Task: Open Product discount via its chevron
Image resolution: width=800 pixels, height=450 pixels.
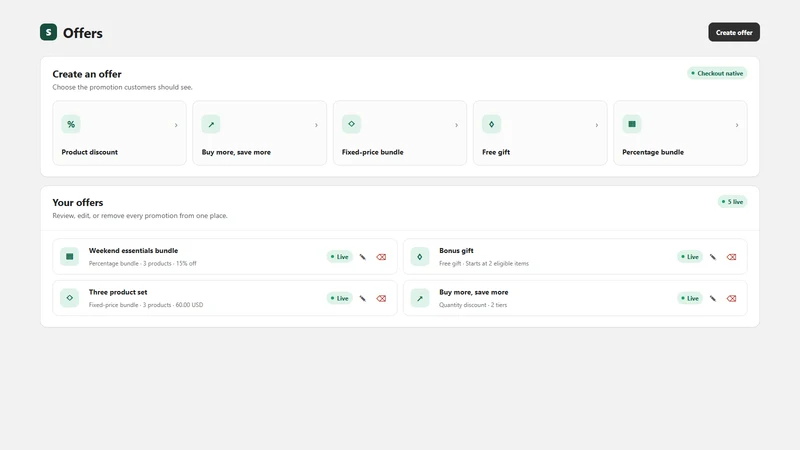Action: [x=176, y=125]
